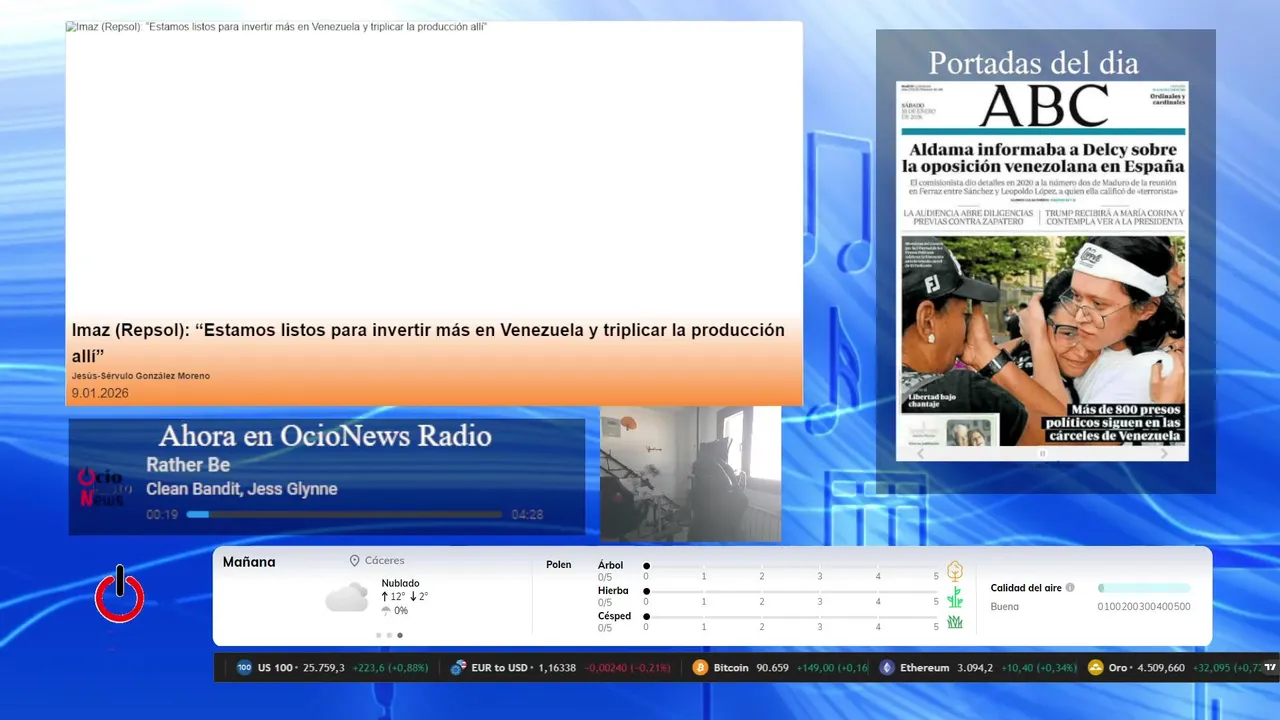Click the Césped grass pollen icon

click(955, 622)
